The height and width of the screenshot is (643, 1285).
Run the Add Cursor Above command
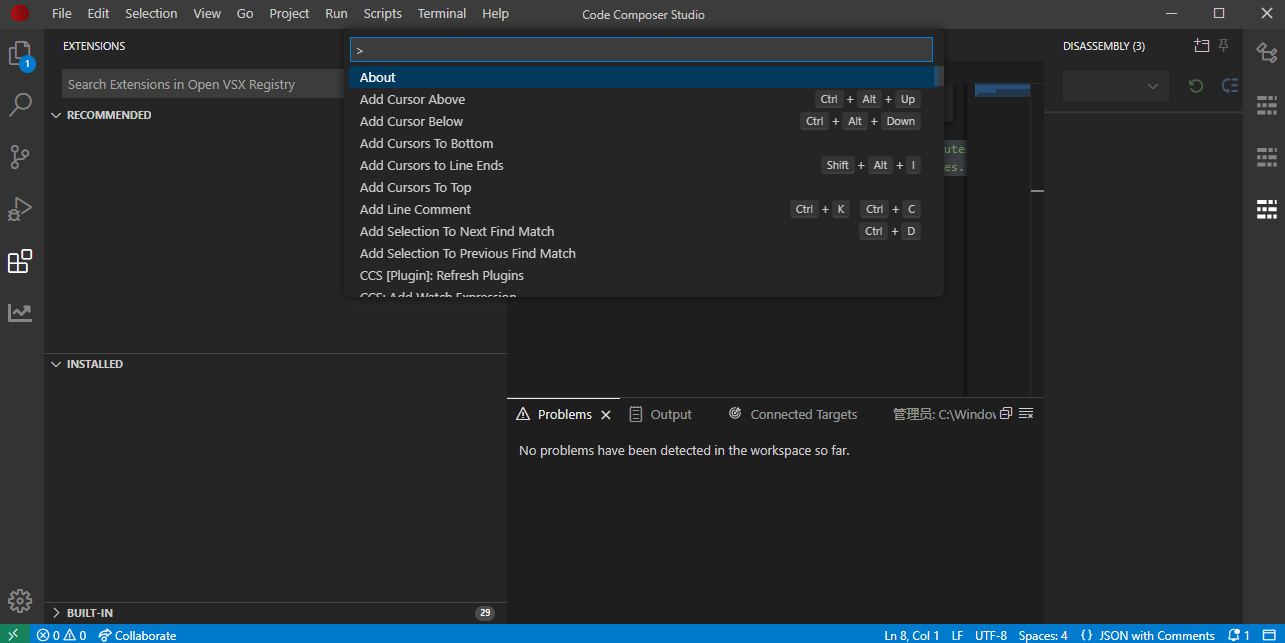coord(641,99)
